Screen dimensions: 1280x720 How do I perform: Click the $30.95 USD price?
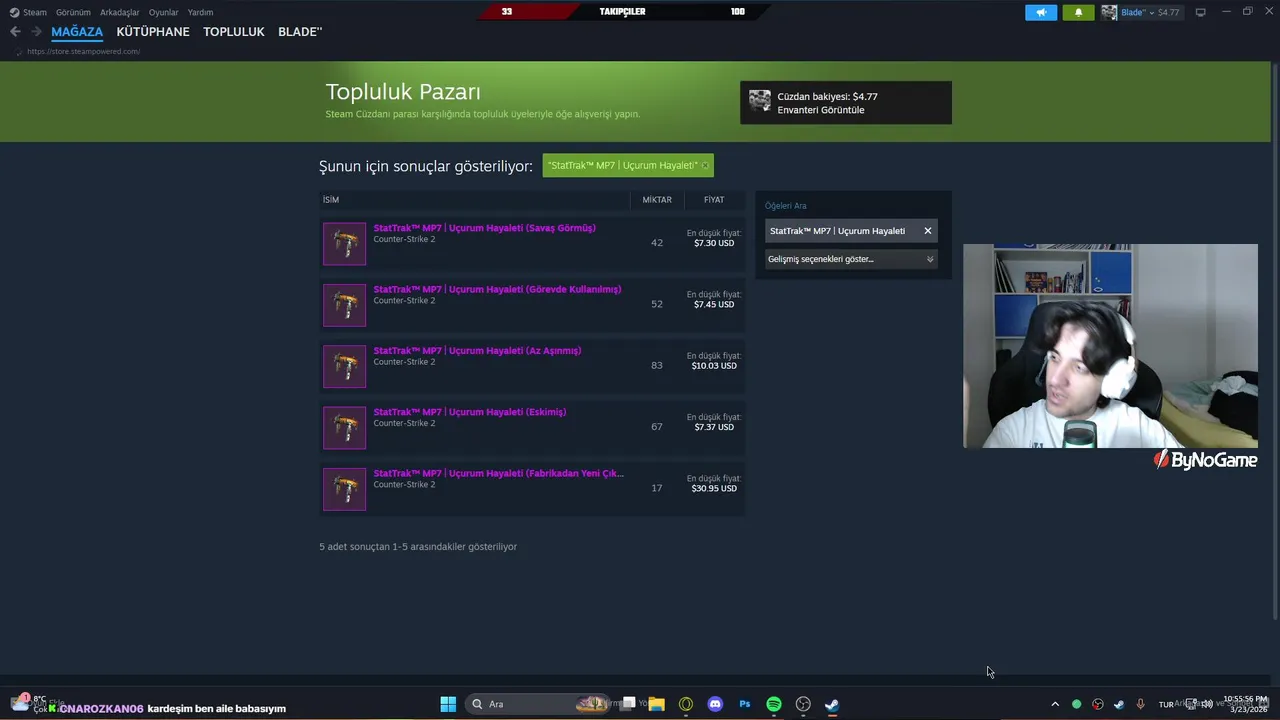coord(714,488)
